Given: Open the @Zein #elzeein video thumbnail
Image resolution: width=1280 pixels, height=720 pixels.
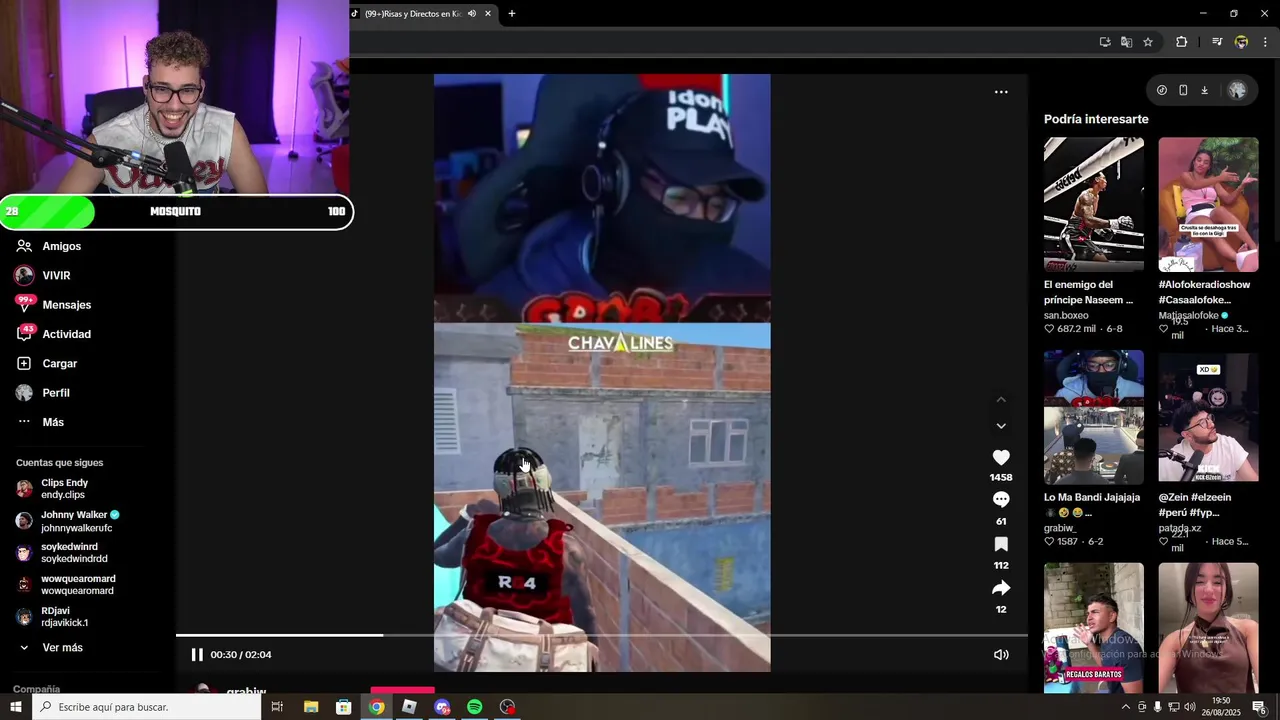Looking at the screenshot, I should tap(1208, 417).
